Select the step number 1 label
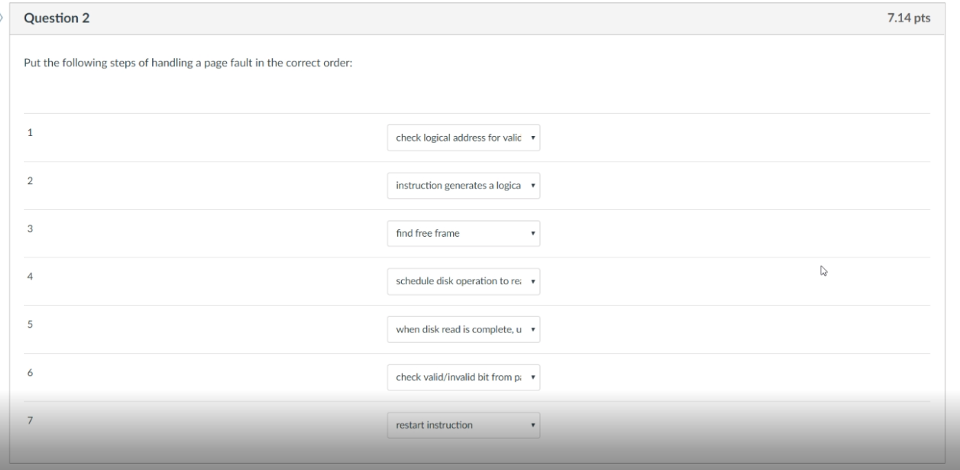 point(30,132)
